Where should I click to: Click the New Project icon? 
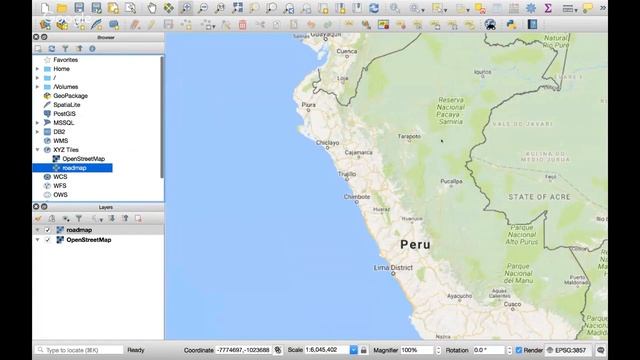click(45, 8)
